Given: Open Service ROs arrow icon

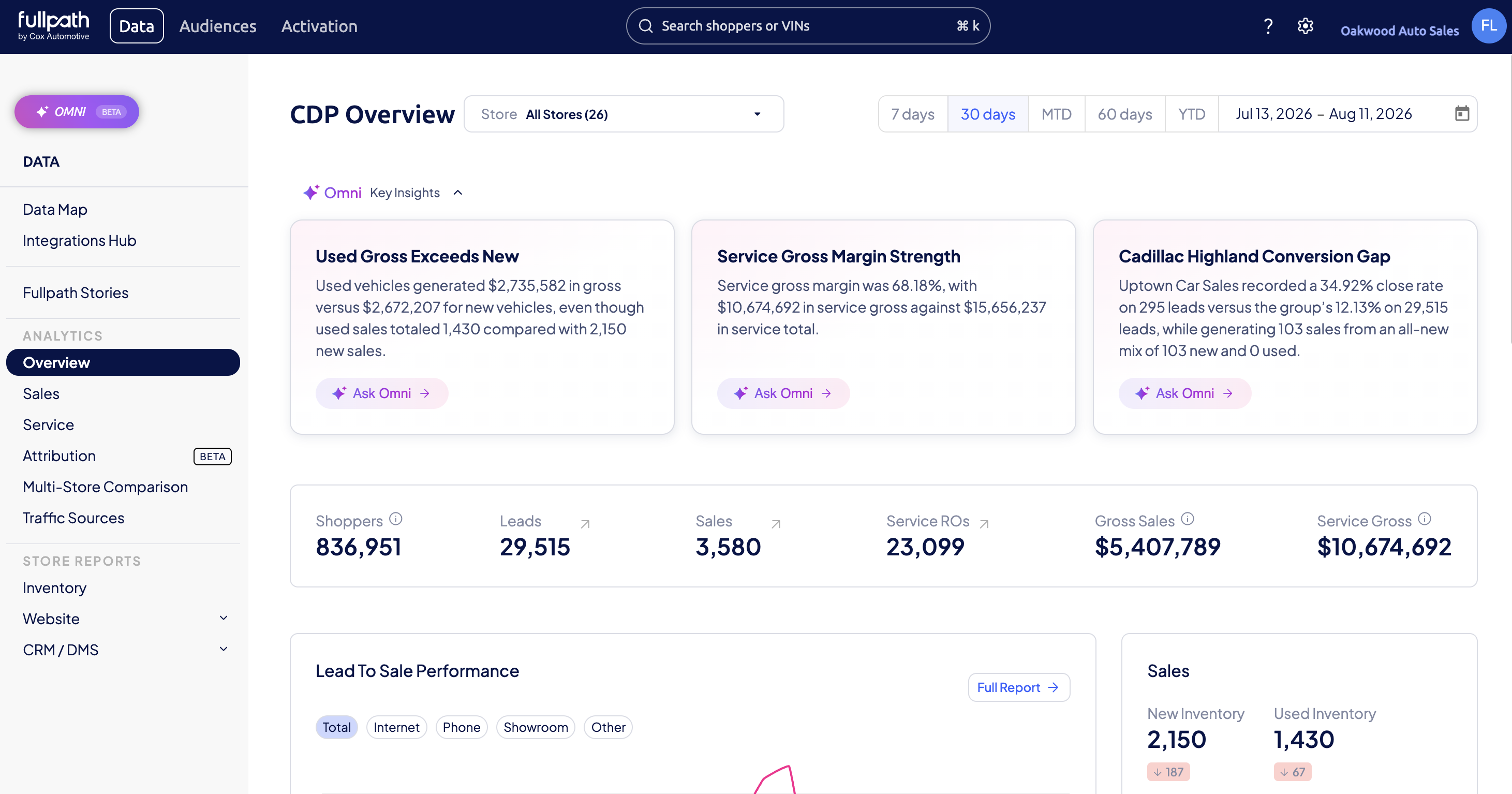Looking at the screenshot, I should coord(984,524).
